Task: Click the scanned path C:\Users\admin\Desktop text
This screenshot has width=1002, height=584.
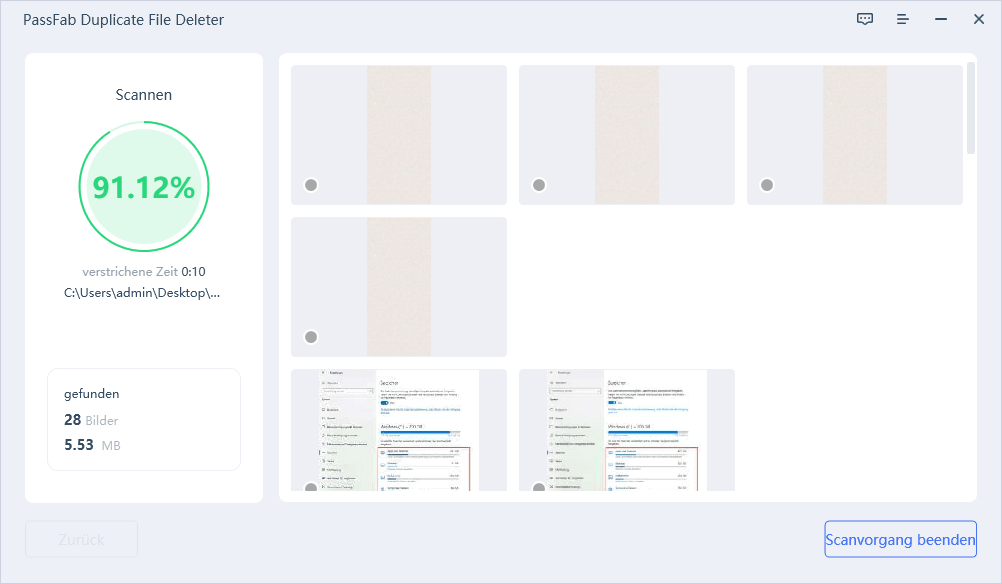Action: coord(142,293)
